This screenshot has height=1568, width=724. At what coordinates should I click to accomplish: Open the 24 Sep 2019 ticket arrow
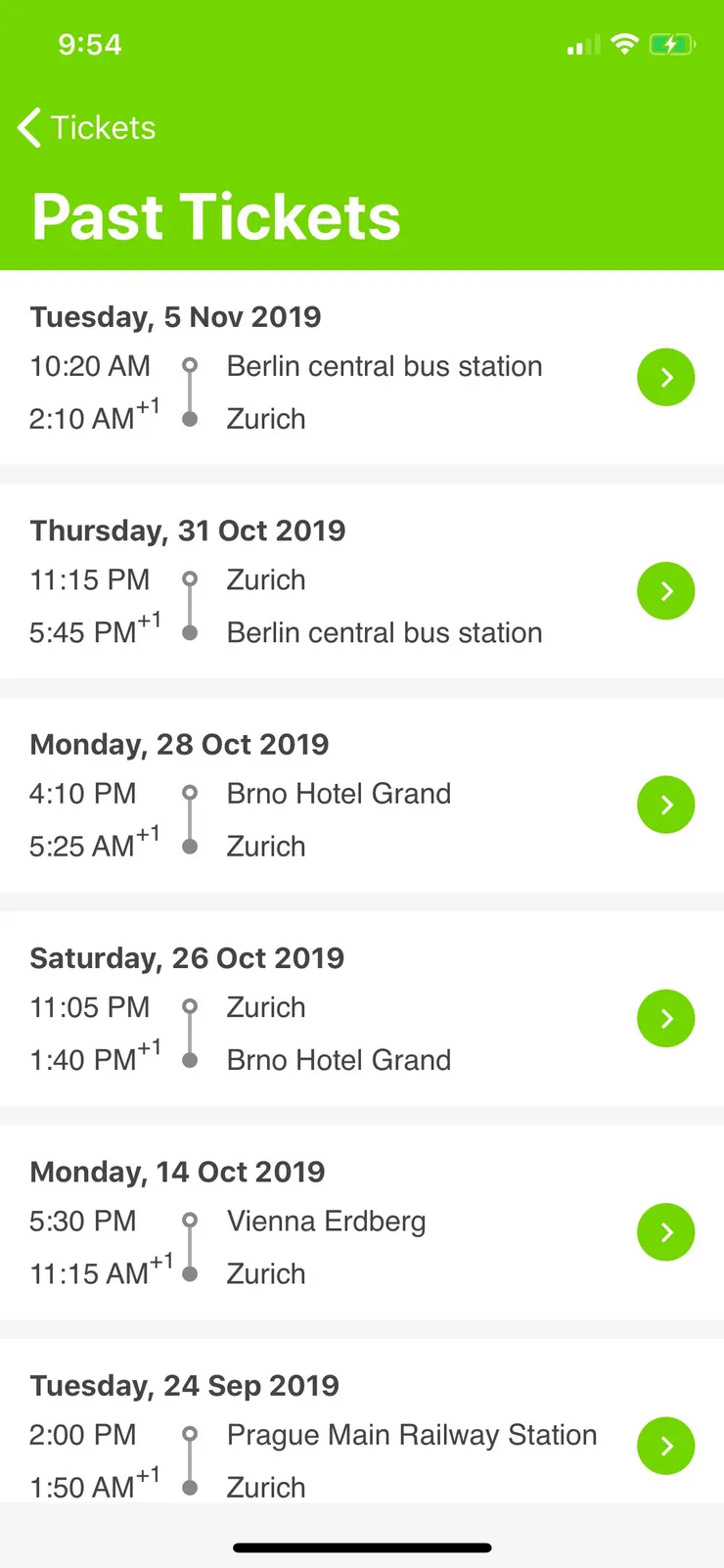(x=665, y=1446)
